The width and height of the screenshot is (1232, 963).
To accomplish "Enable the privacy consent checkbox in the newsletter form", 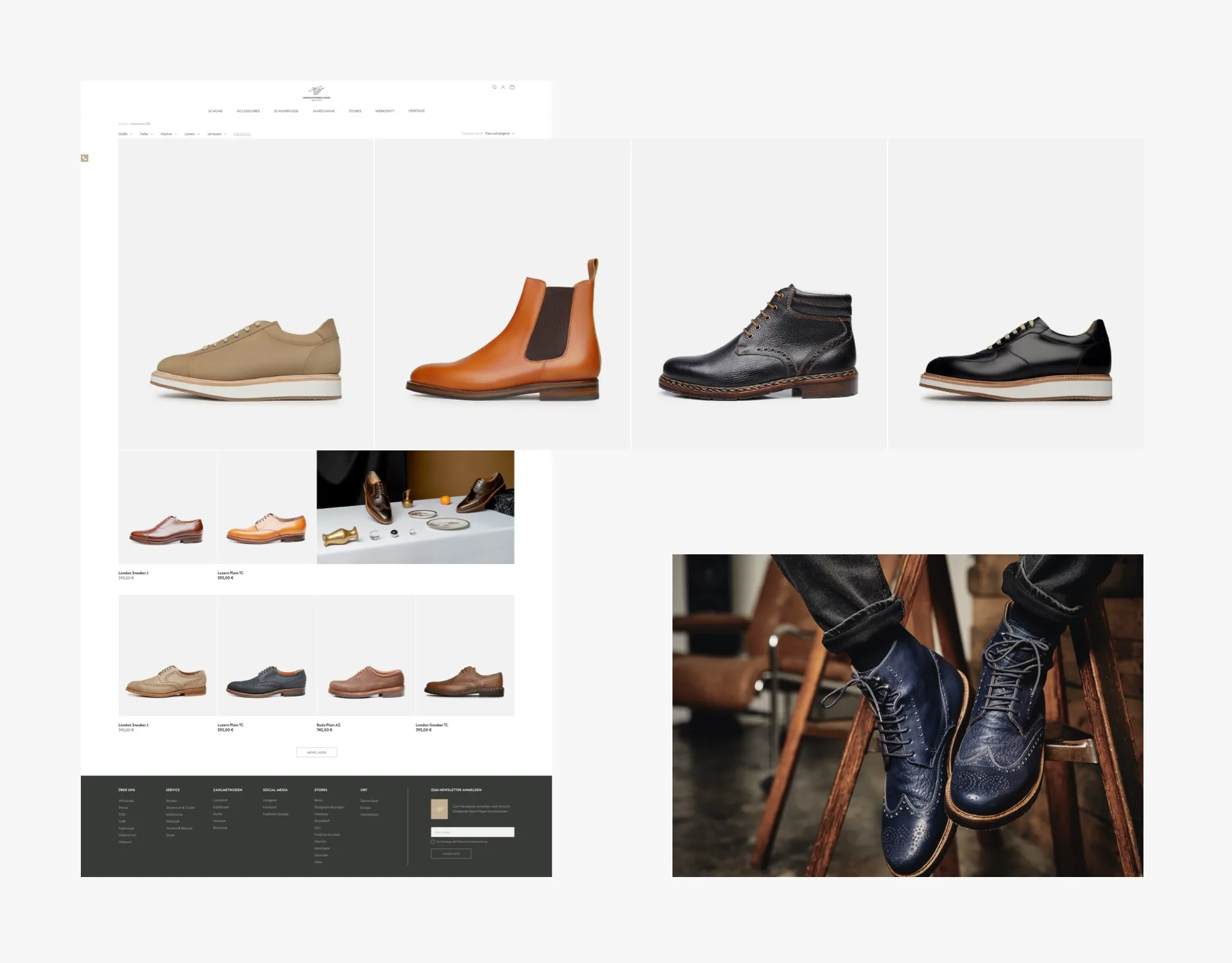I will pos(432,842).
